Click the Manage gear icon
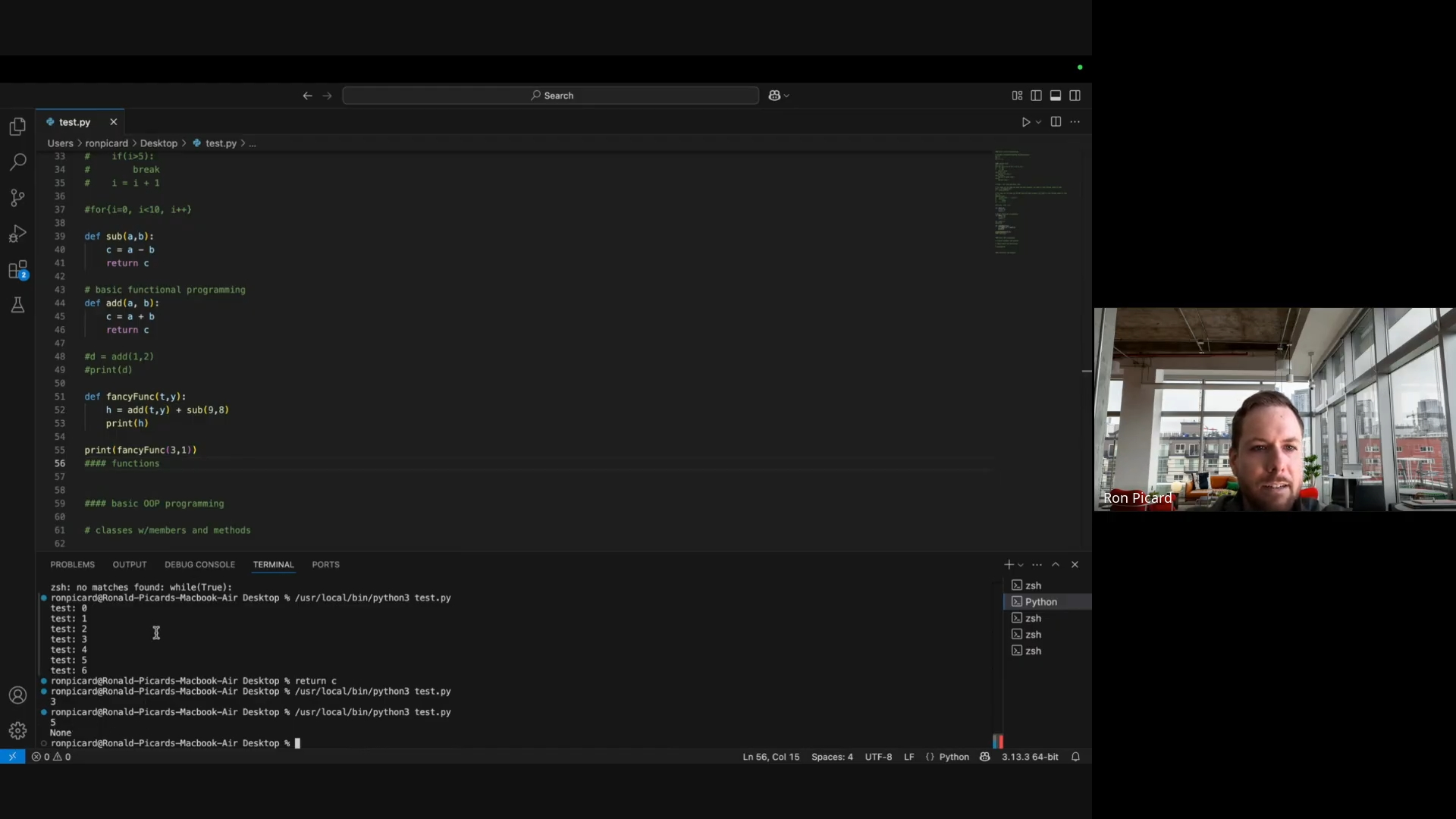Screen dimensions: 1456x819 point(17,731)
